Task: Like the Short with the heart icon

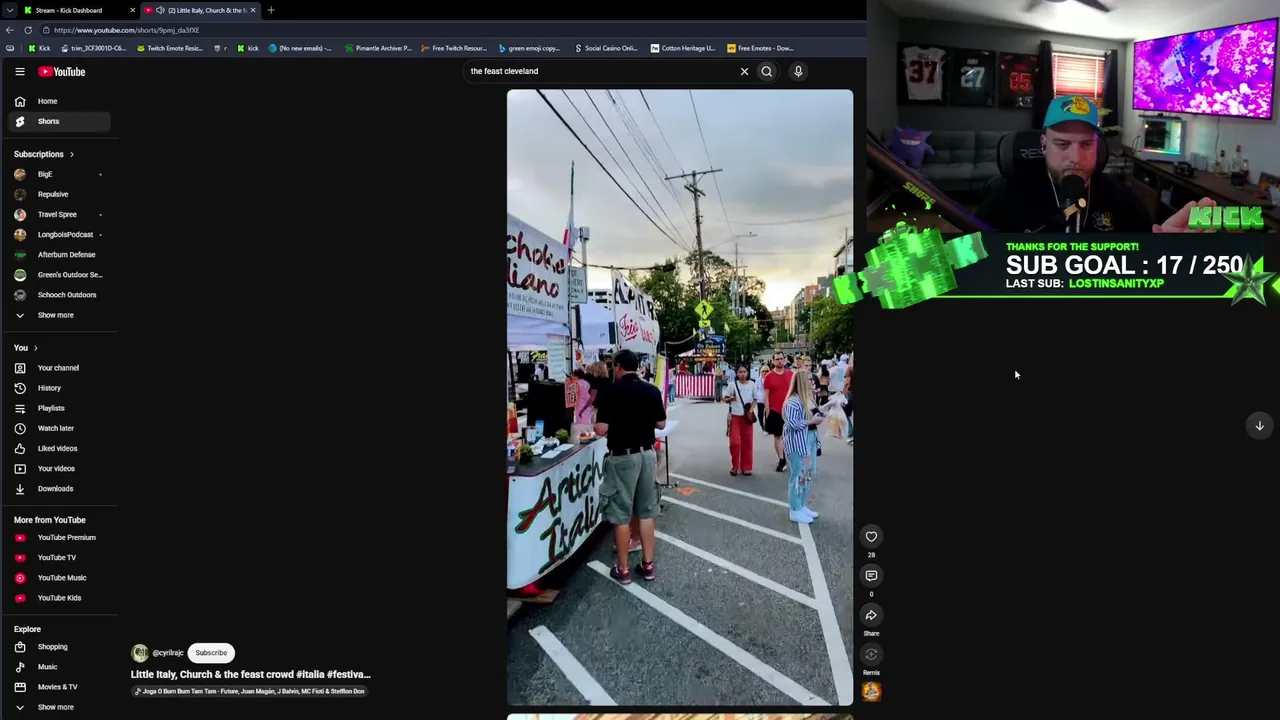Action: [x=871, y=537]
